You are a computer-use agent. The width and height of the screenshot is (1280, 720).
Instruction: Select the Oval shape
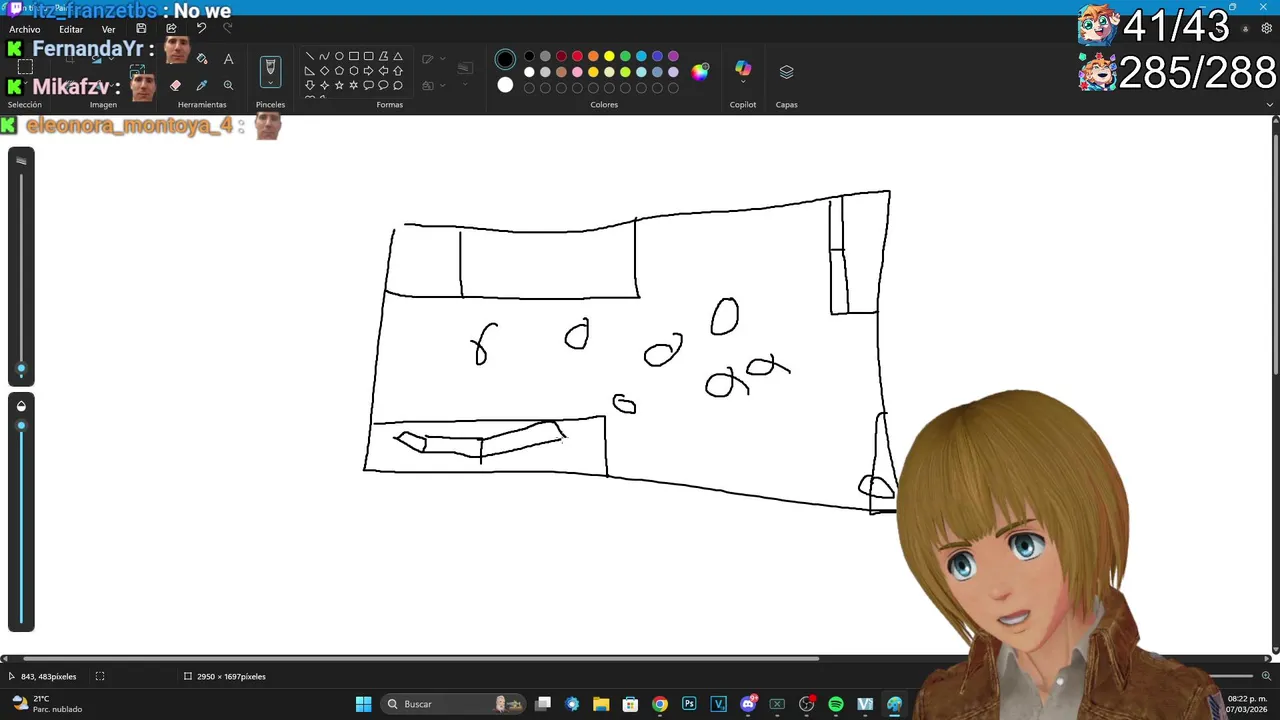pos(339,56)
